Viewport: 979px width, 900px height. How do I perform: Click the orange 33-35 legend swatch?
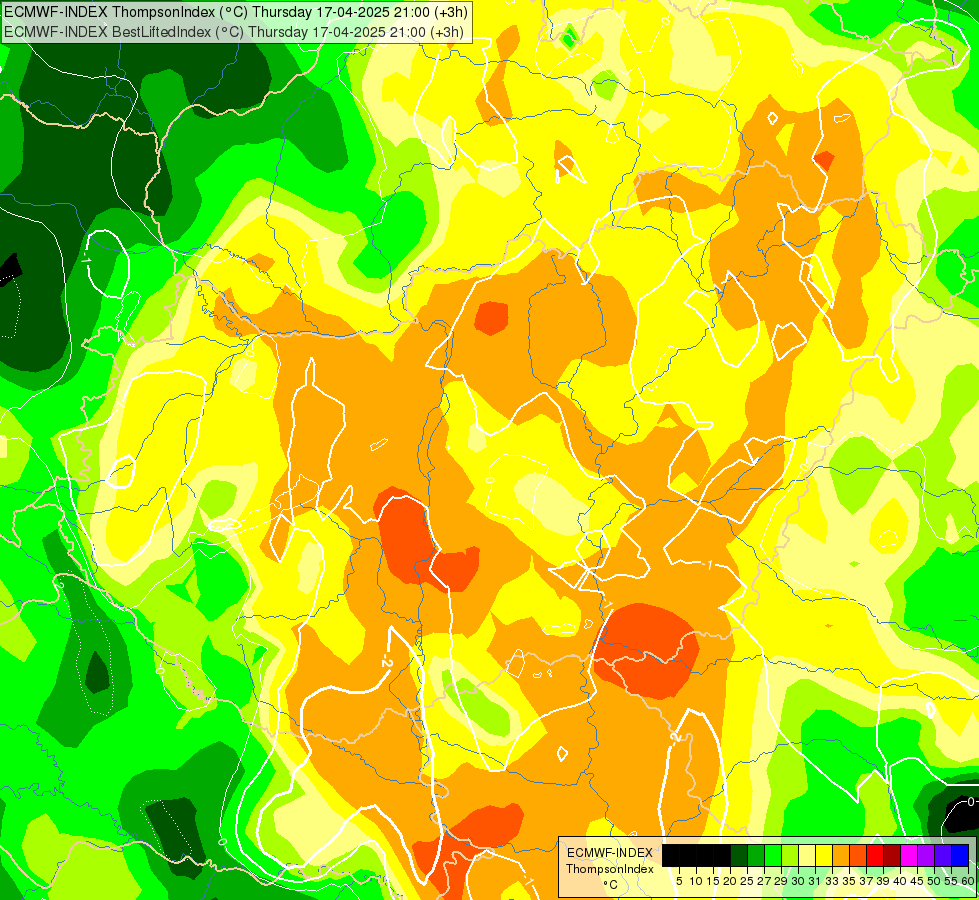[x=841, y=855]
